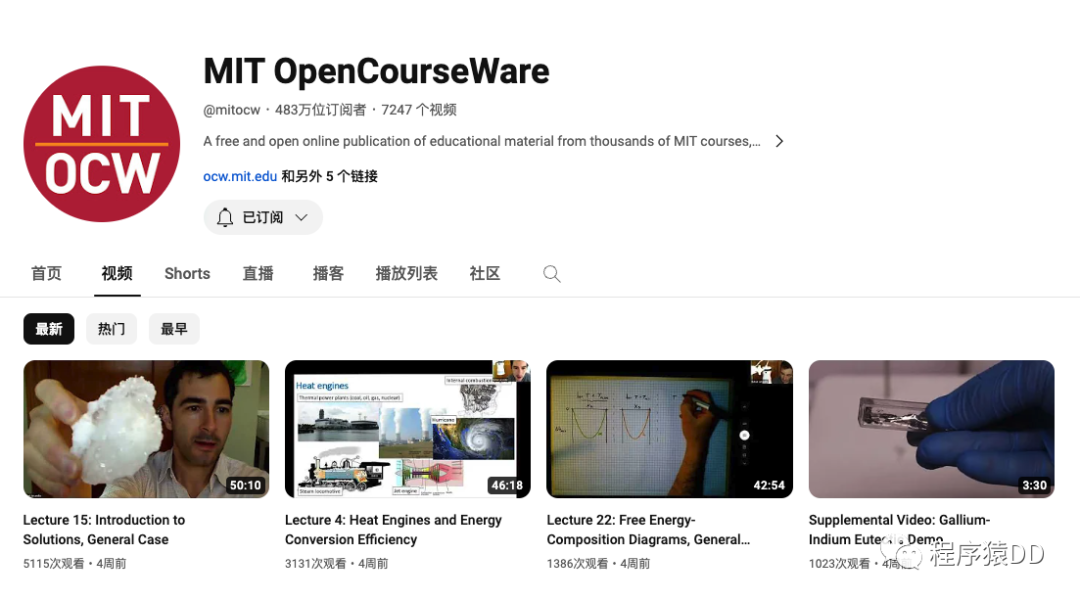The height and width of the screenshot is (601, 1080).
Task: Click the '3131次观看' view count text
Action: pyautogui.click(x=315, y=563)
